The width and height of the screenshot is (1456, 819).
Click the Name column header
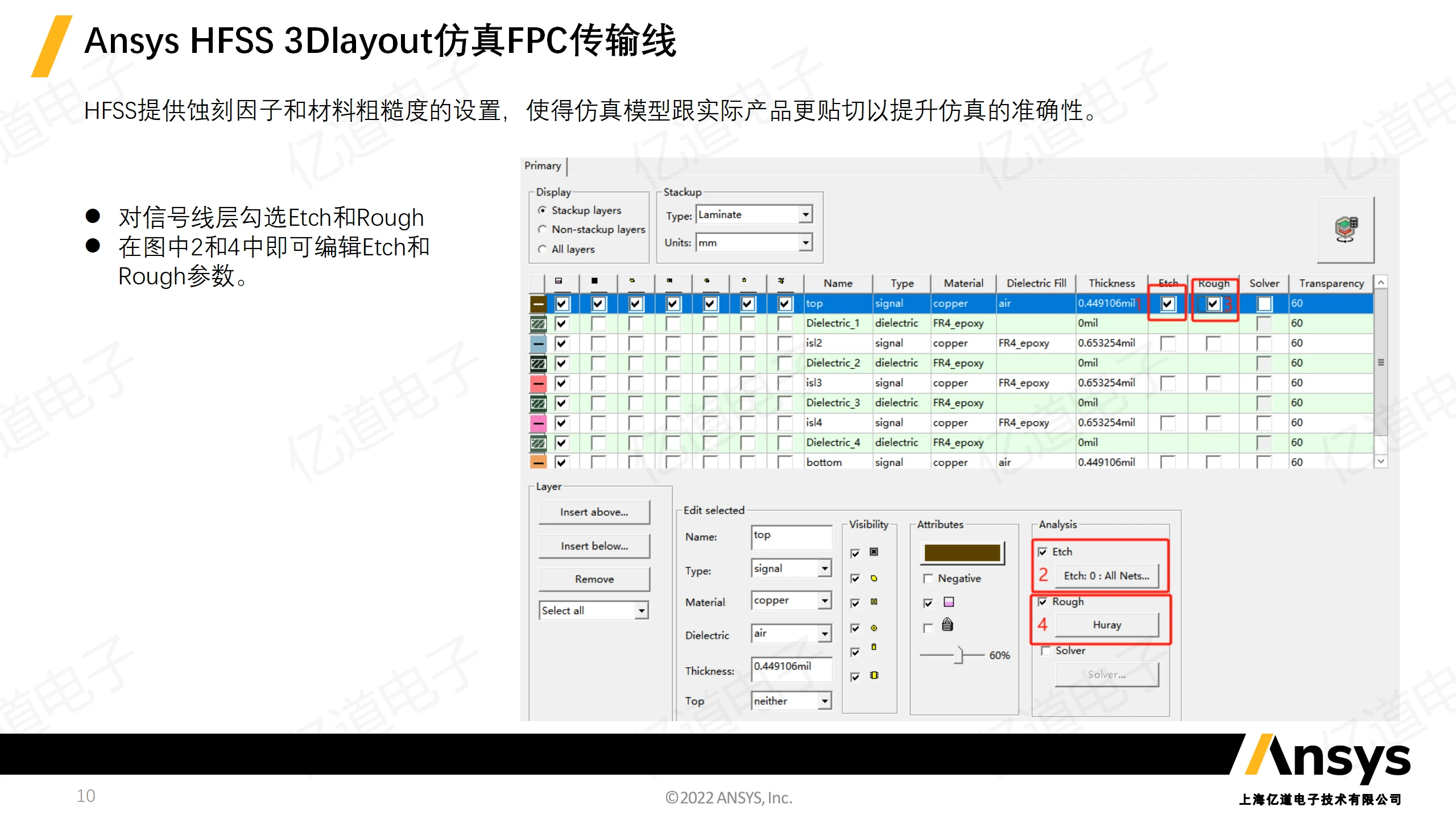tap(838, 283)
